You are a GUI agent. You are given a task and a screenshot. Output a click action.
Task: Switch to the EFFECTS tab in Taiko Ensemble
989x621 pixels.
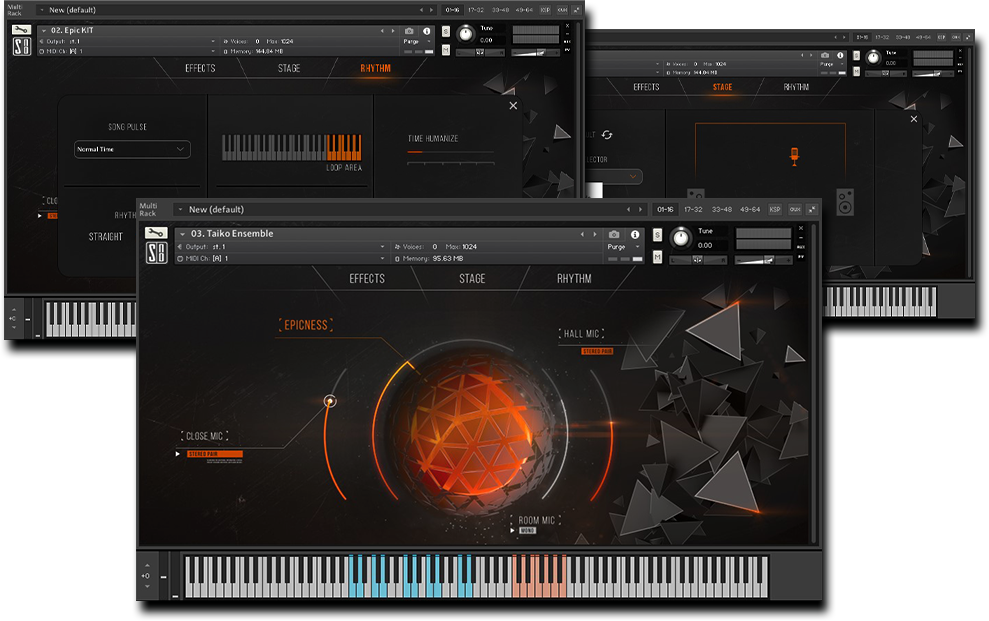366,278
